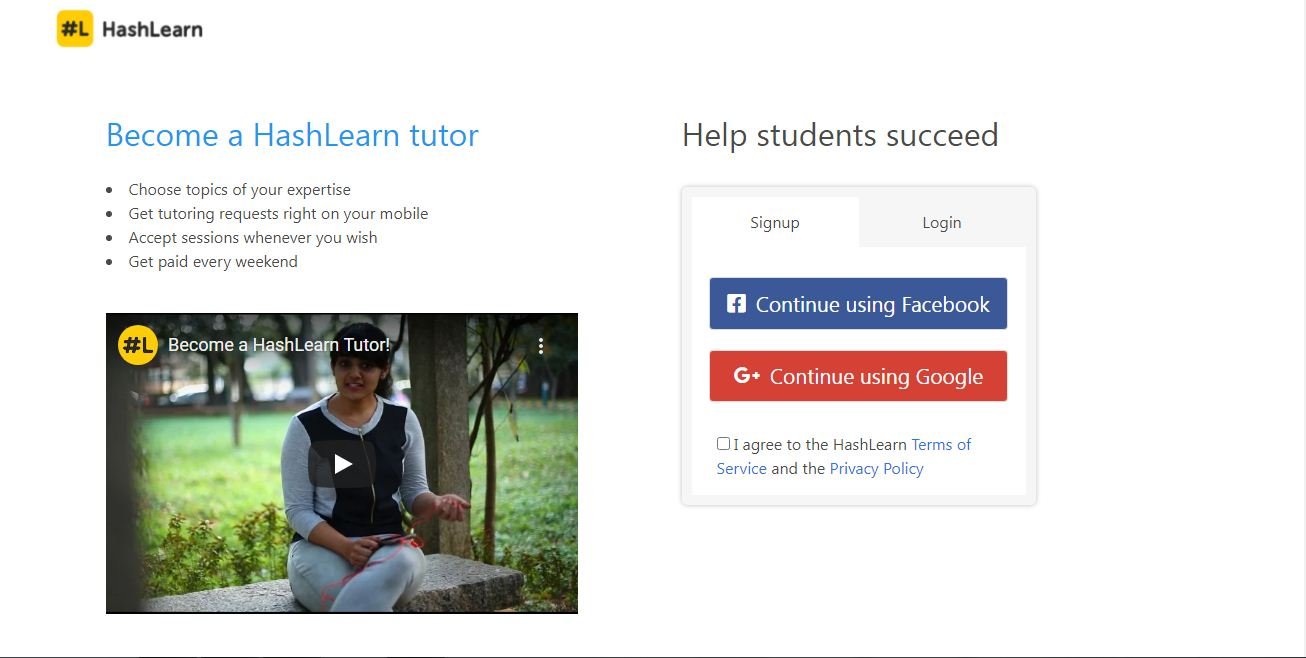Click the #L channel logo on the video
Viewport: 1306px width, 658px height.
pyautogui.click(x=138, y=346)
